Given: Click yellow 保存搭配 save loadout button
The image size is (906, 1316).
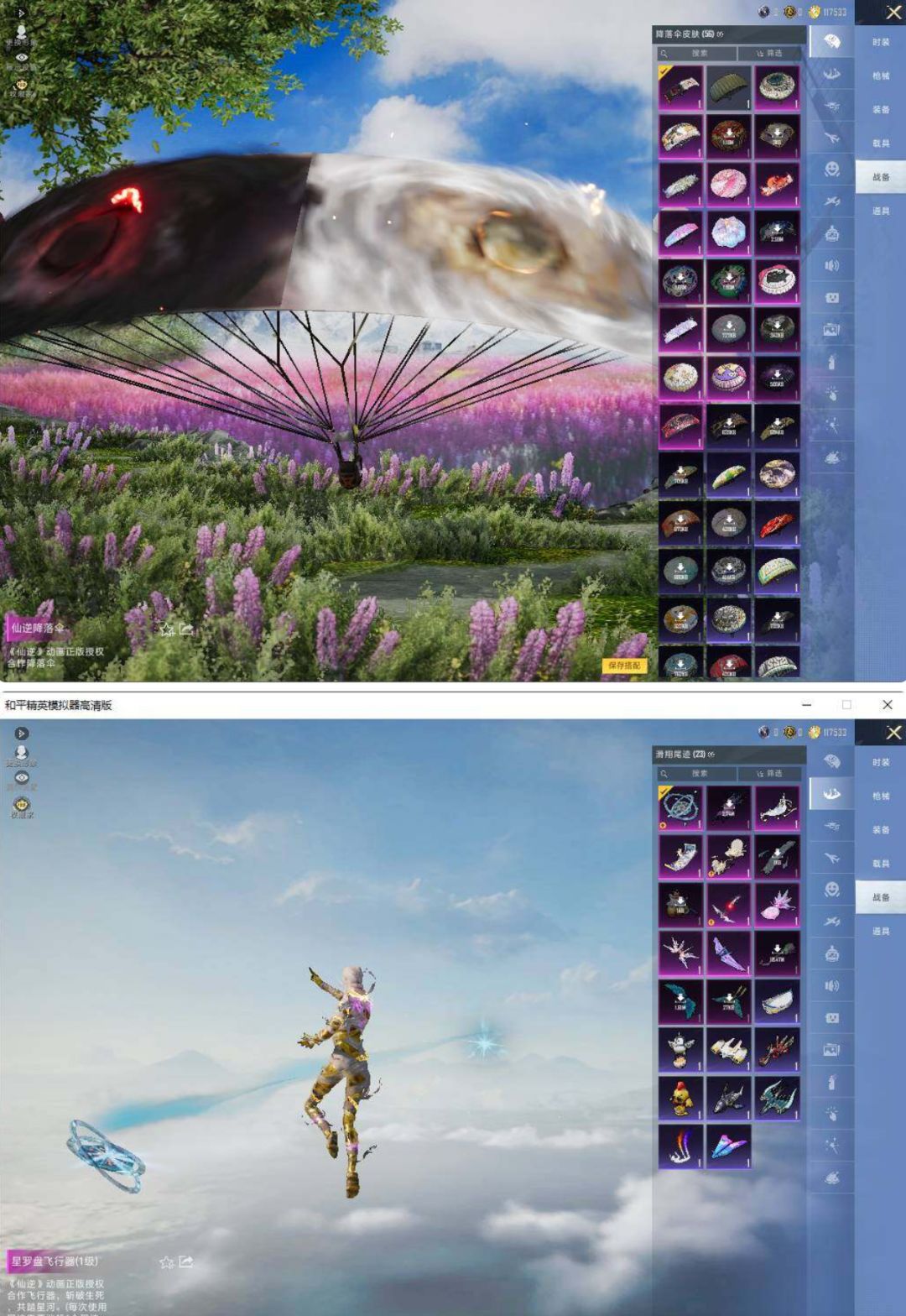Looking at the screenshot, I should pyautogui.click(x=624, y=665).
